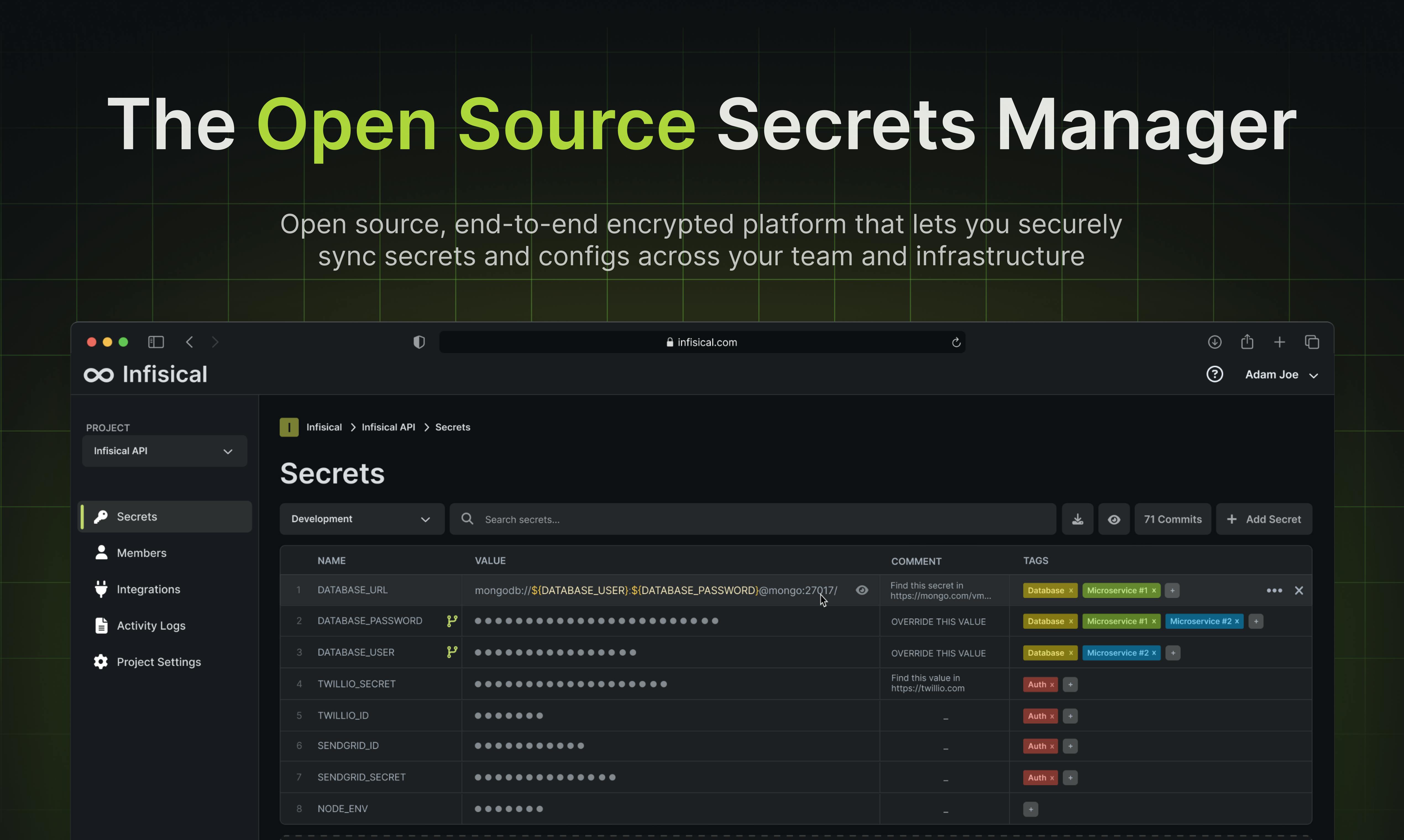
Task: Click the DATABASE_PASSWORD masked value
Action: [x=596, y=621]
